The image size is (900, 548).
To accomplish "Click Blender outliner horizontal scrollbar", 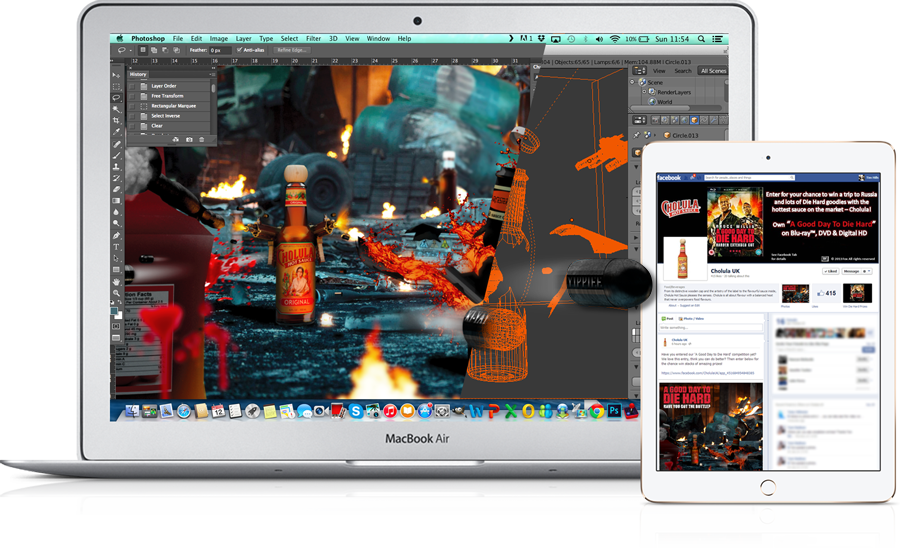I will point(660,108).
